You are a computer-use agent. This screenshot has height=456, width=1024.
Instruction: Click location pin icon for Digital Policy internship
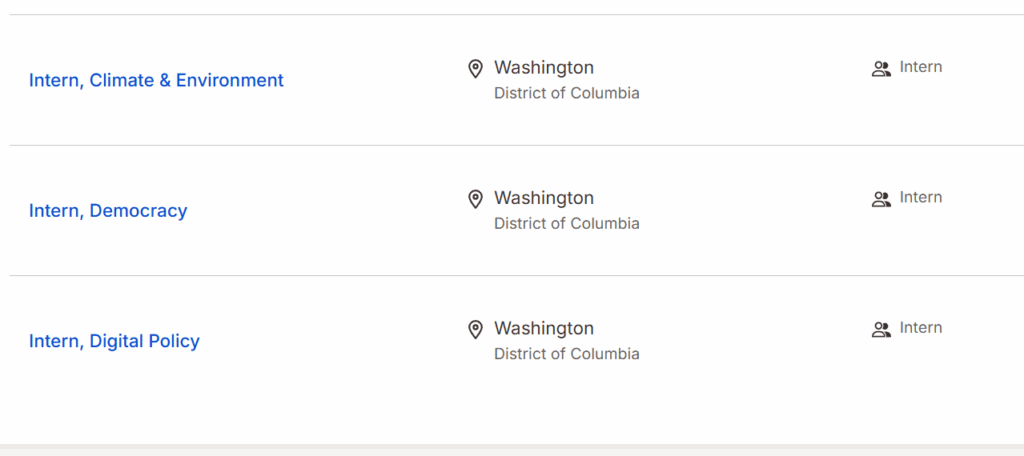[x=476, y=329]
